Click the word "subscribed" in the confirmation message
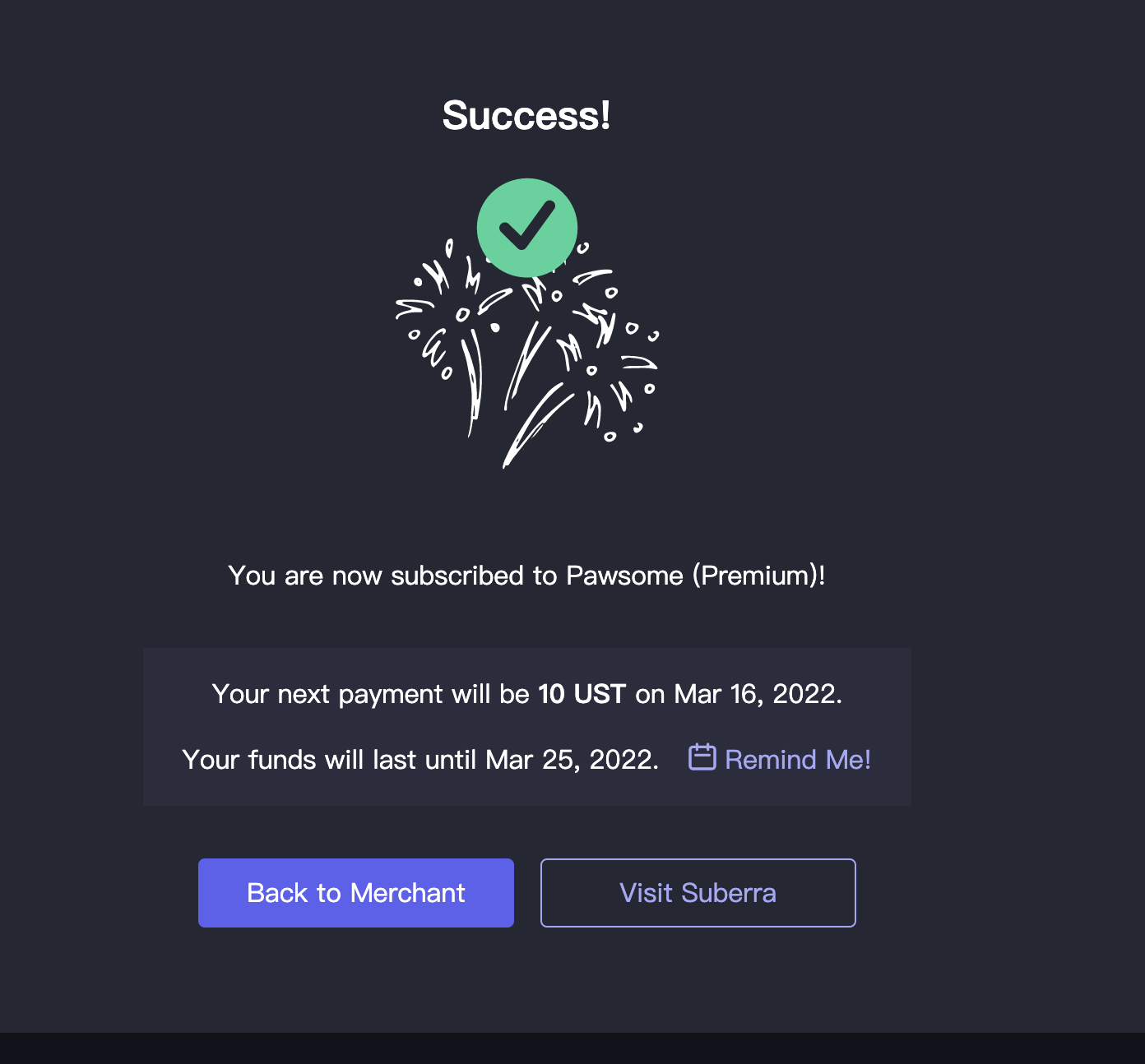The width and height of the screenshot is (1145, 1064). pos(457,576)
